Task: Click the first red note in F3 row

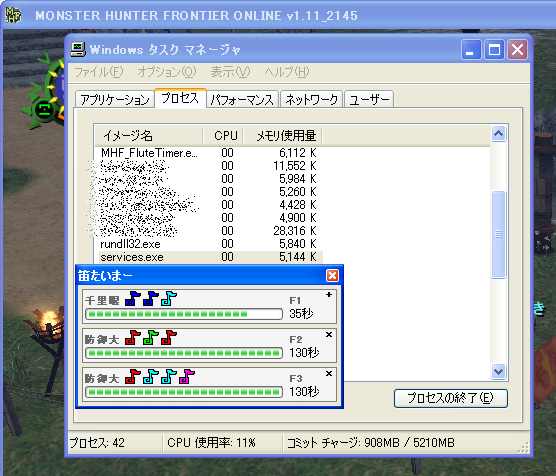Action: click(133, 377)
